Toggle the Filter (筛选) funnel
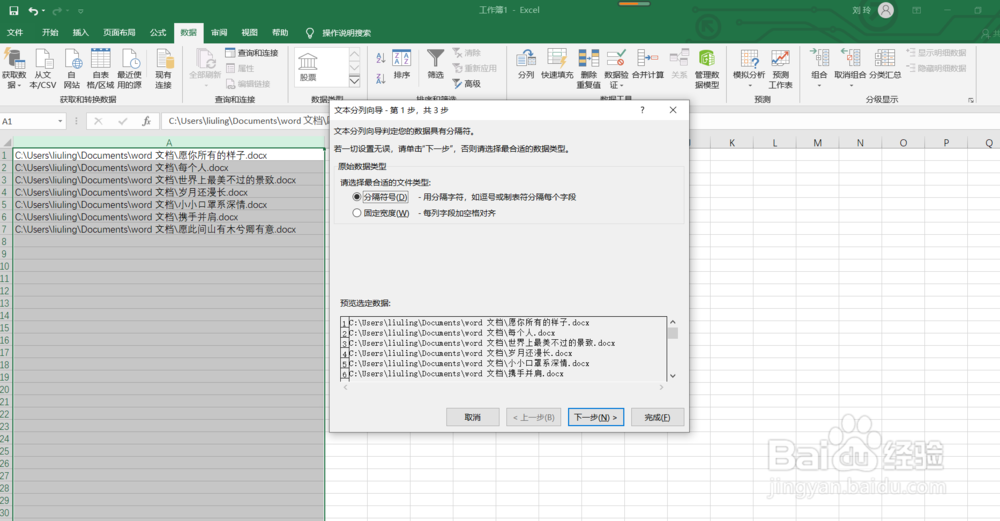Image resolution: width=1000 pixels, height=521 pixels. [436, 65]
